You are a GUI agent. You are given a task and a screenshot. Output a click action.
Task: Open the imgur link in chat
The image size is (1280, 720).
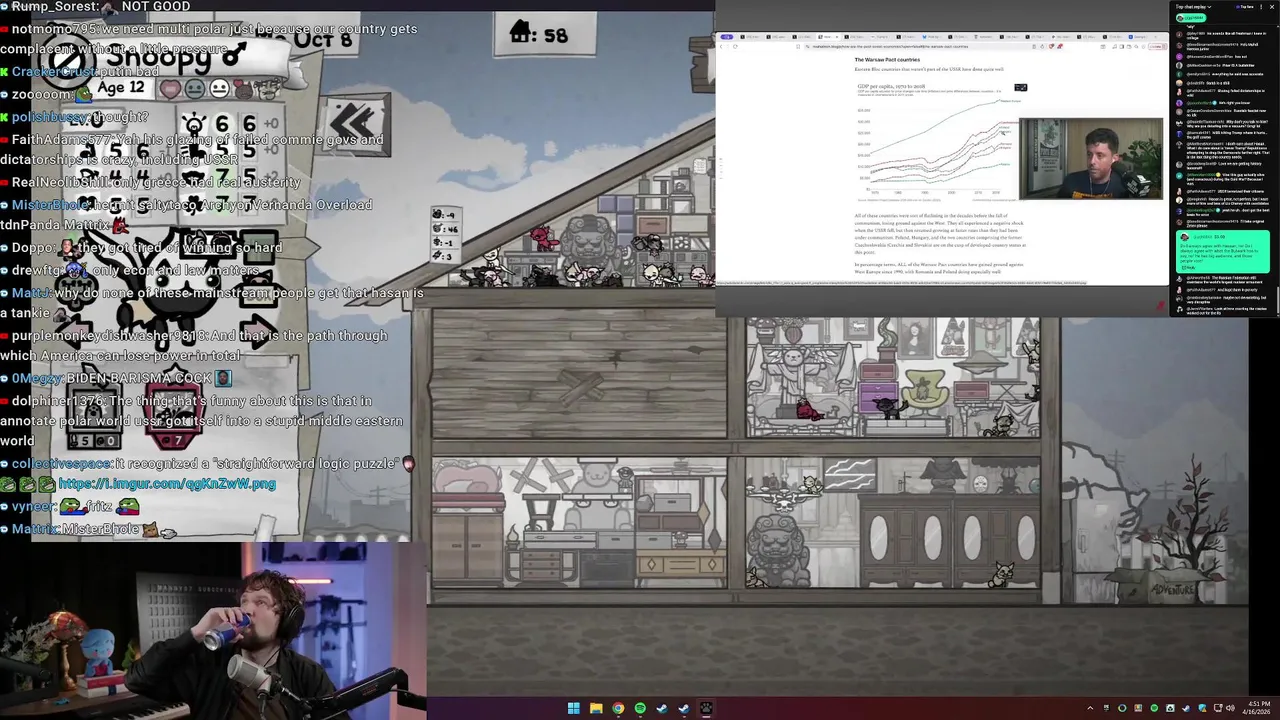pos(167,484)
